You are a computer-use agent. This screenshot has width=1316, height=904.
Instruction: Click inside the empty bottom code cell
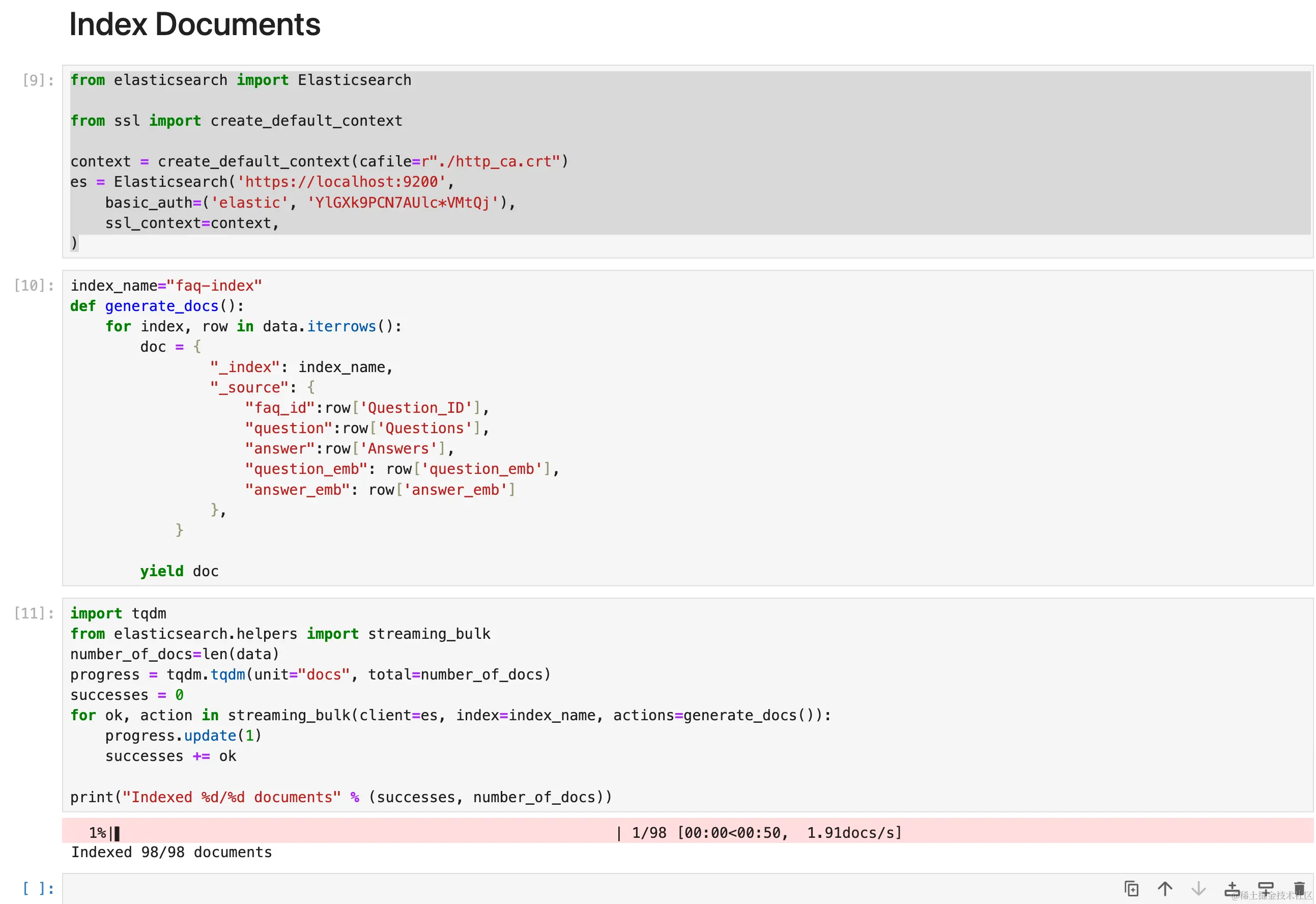[x=566, y=889]
